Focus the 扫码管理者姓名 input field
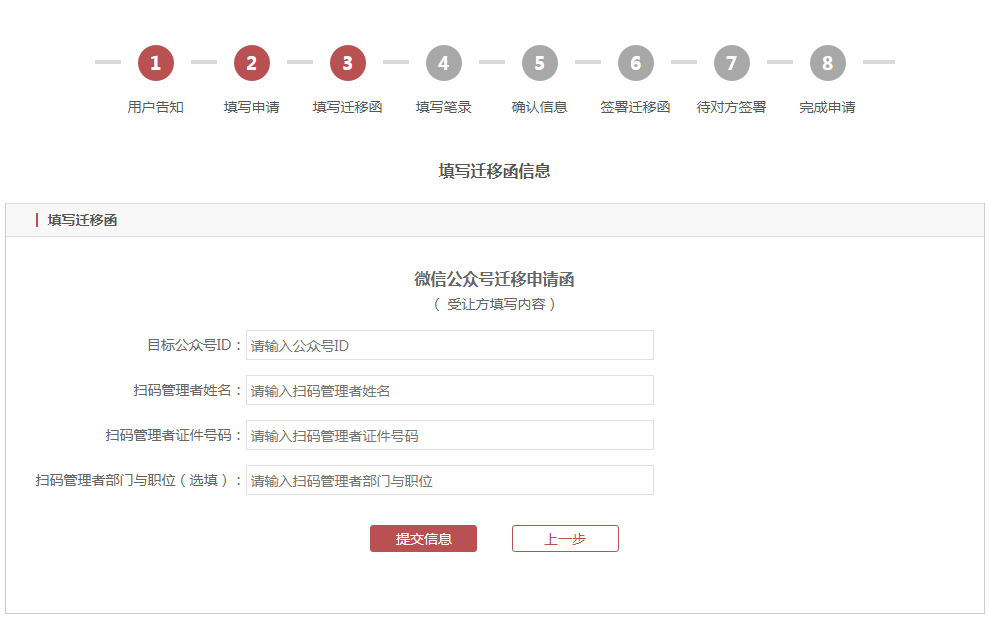Screen dimensions: 989x618 point(450,390)
